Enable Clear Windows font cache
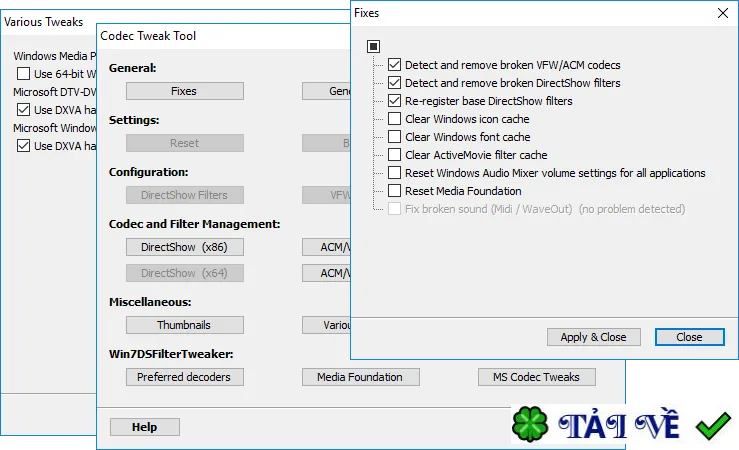Screen dimensions: 739x450 pyautogui.click(x=394, y=137)
